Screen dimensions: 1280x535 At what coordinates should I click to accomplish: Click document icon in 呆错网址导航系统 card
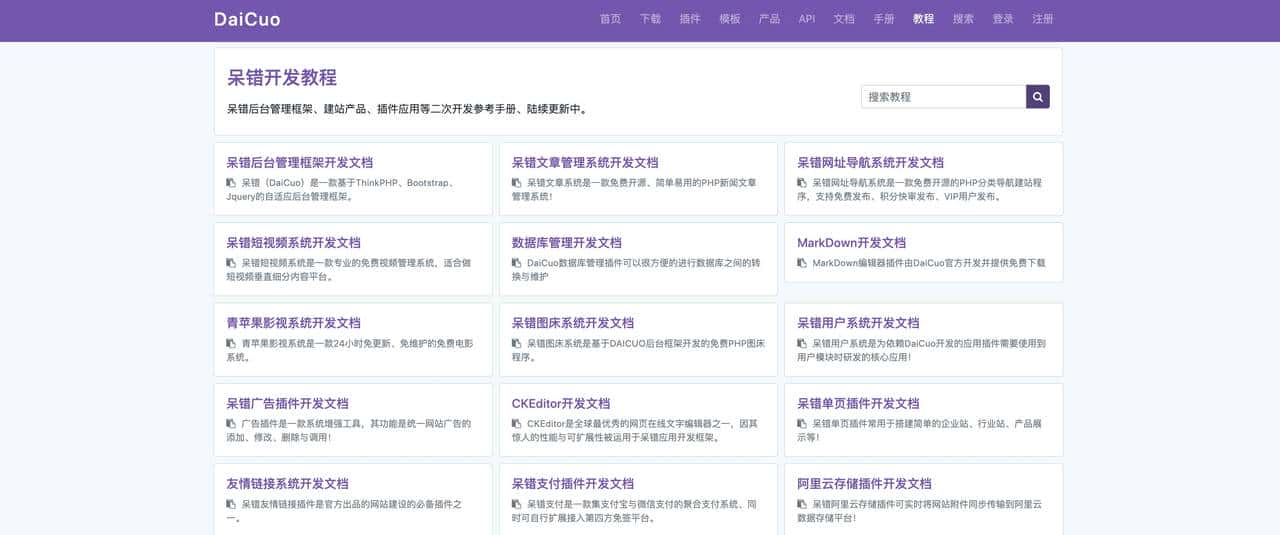(802, 183)
